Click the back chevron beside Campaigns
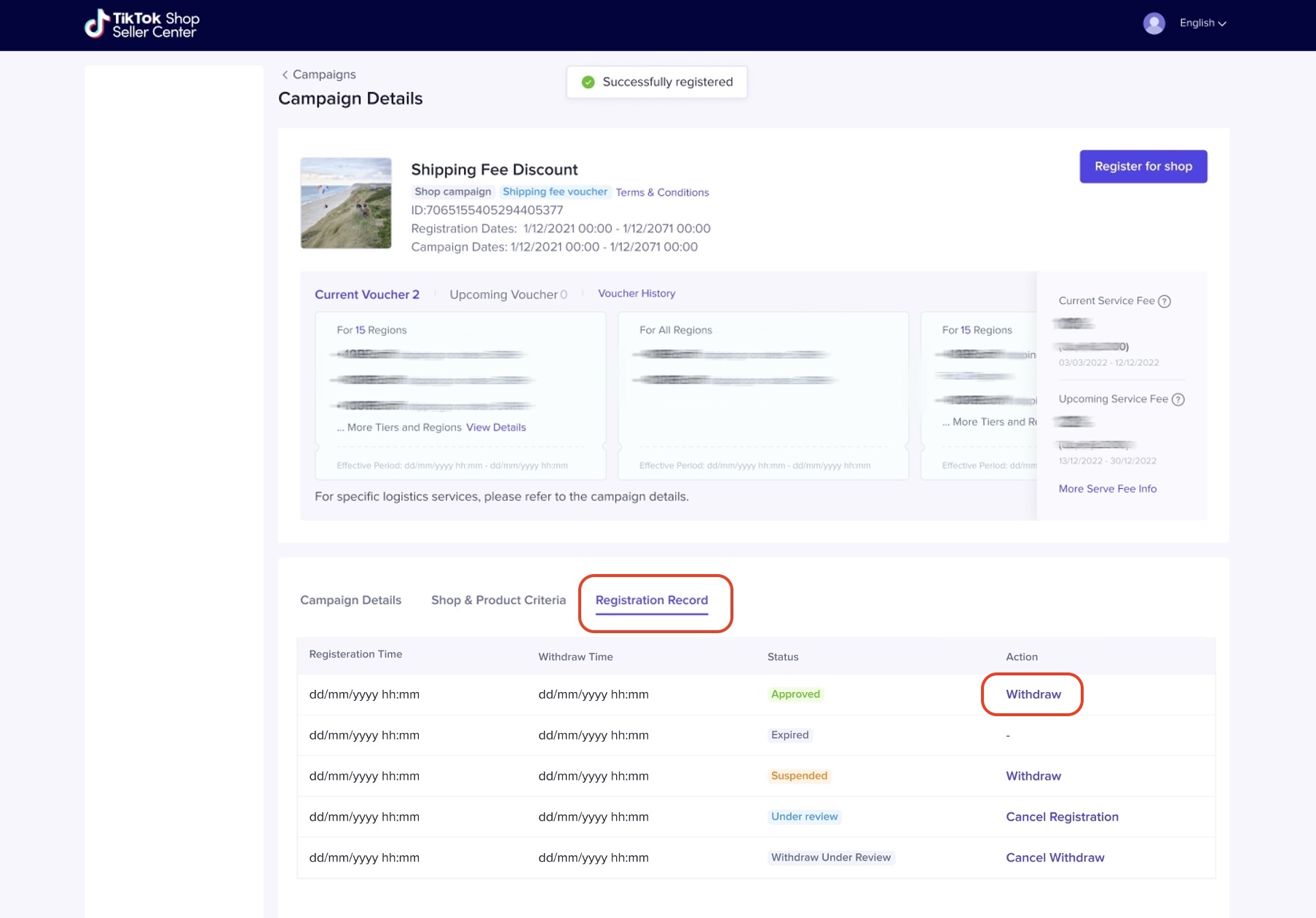 coord(285,75)
